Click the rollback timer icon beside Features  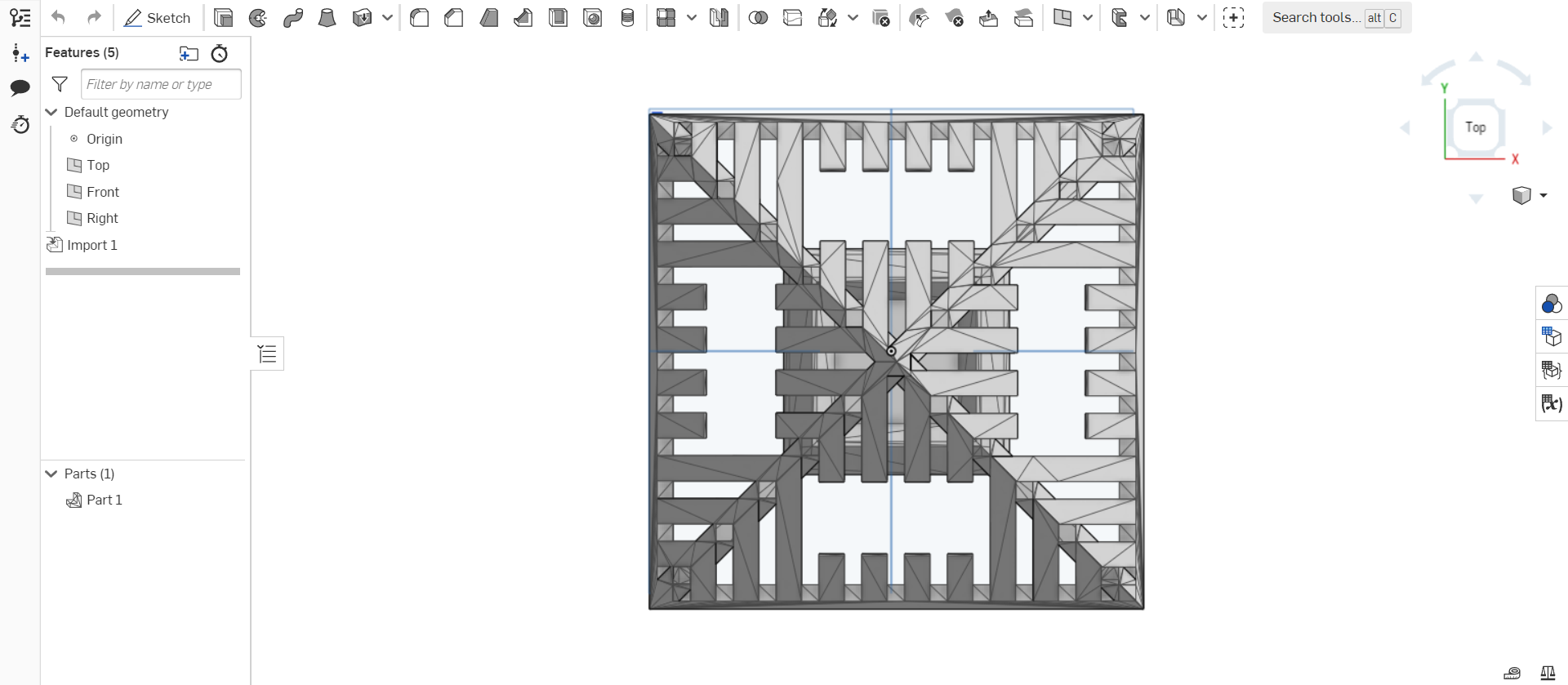(219, 53)
